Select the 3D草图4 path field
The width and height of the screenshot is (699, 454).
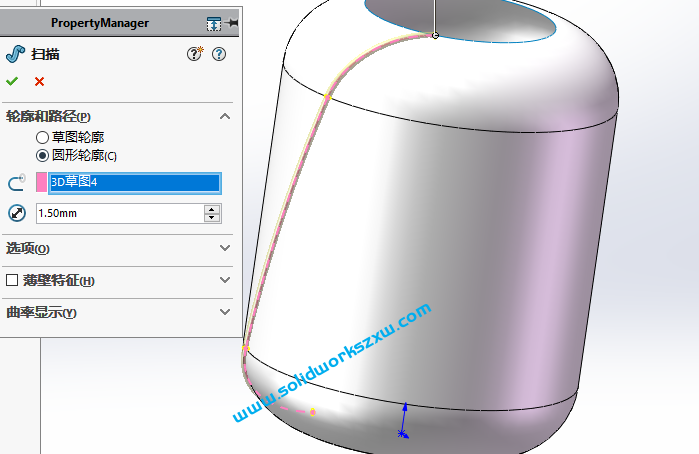[135, 183]
